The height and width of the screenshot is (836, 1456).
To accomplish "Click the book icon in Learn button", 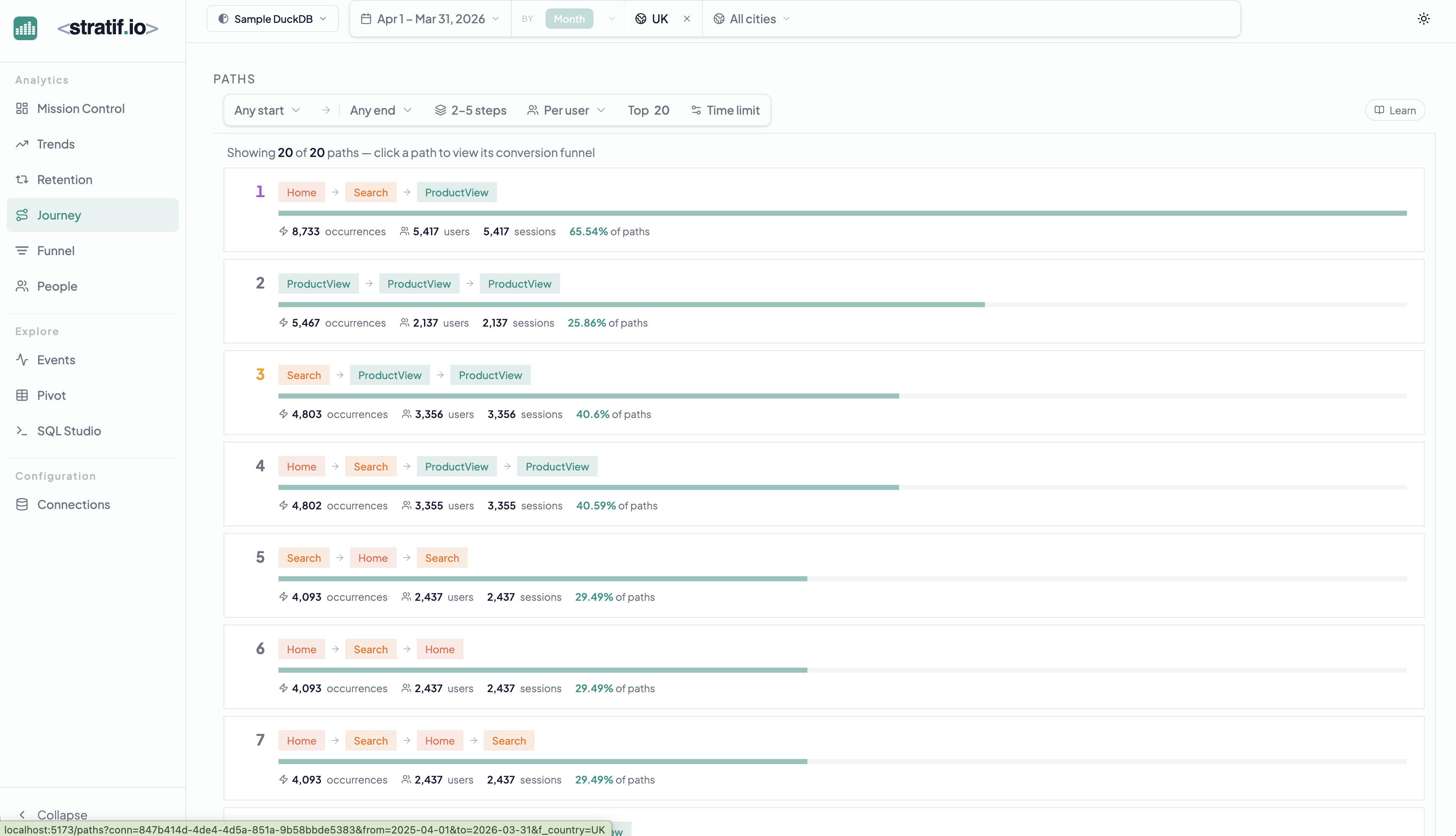I will [x=1379, y=110].
